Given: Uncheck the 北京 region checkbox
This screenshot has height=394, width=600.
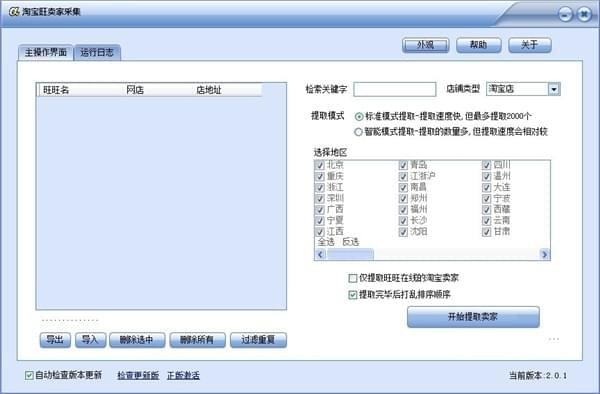Looking at the screenshot, I should (x=320, y=165).
